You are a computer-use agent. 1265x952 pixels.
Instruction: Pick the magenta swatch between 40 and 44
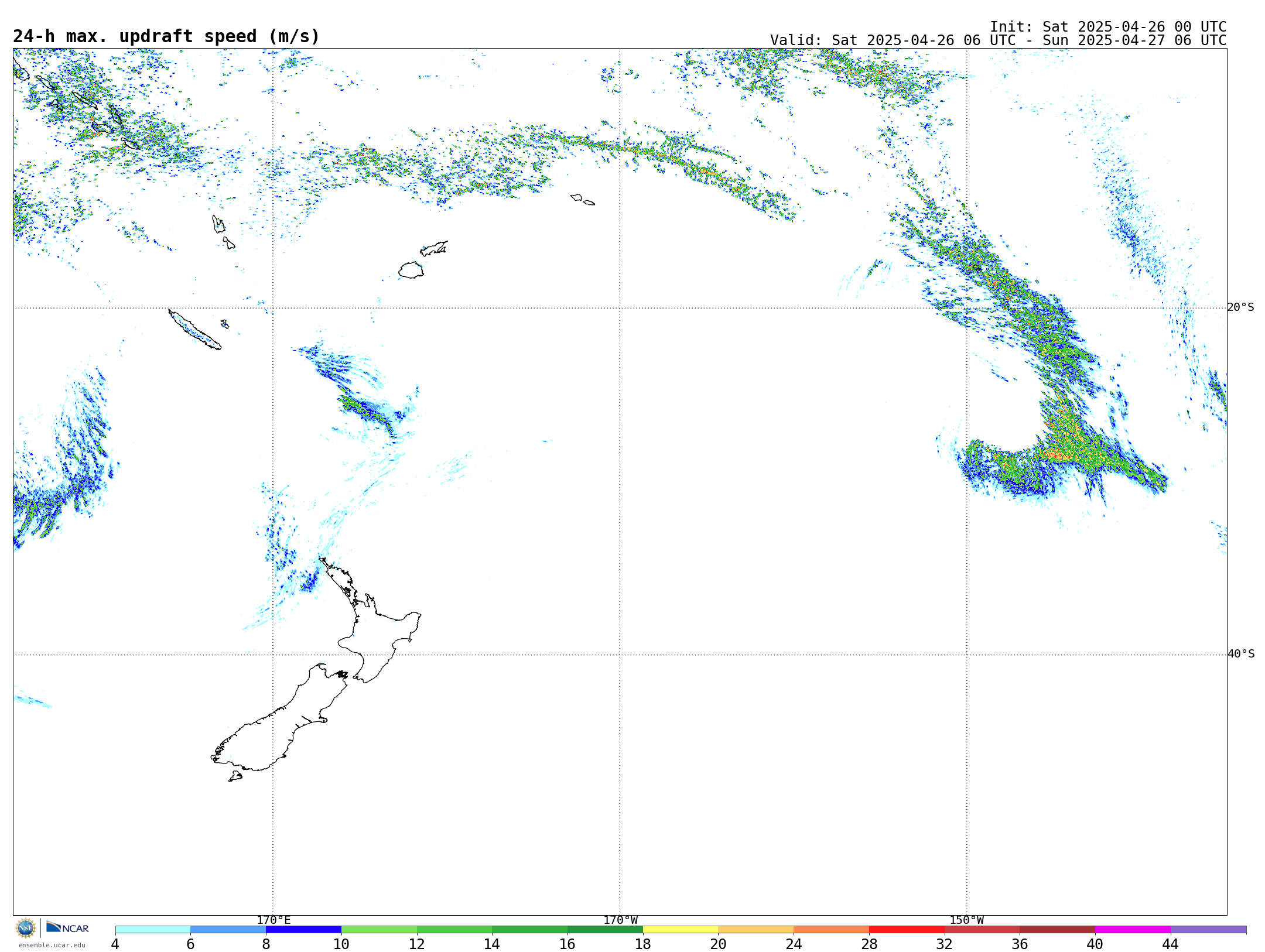(1133, 930)
